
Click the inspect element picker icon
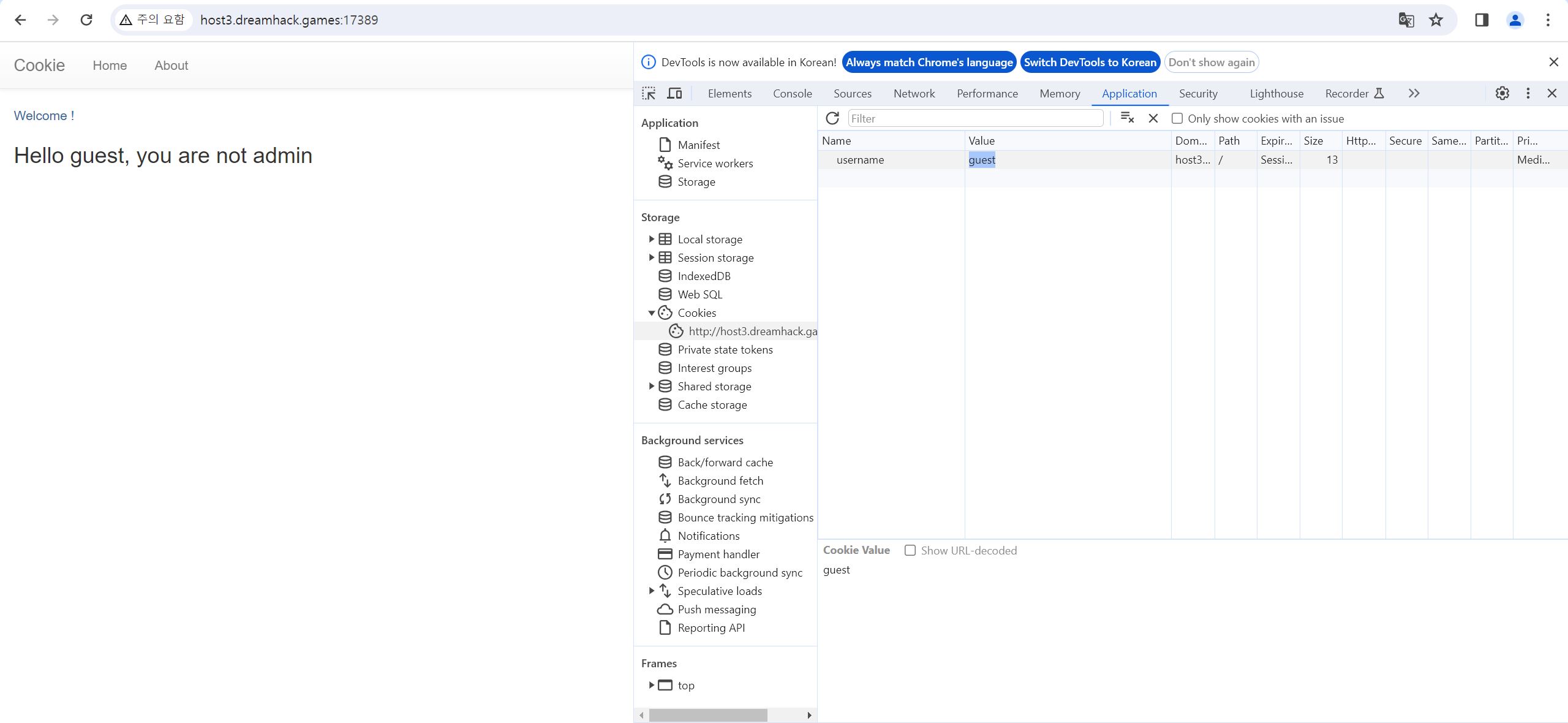tap(649, 93)
